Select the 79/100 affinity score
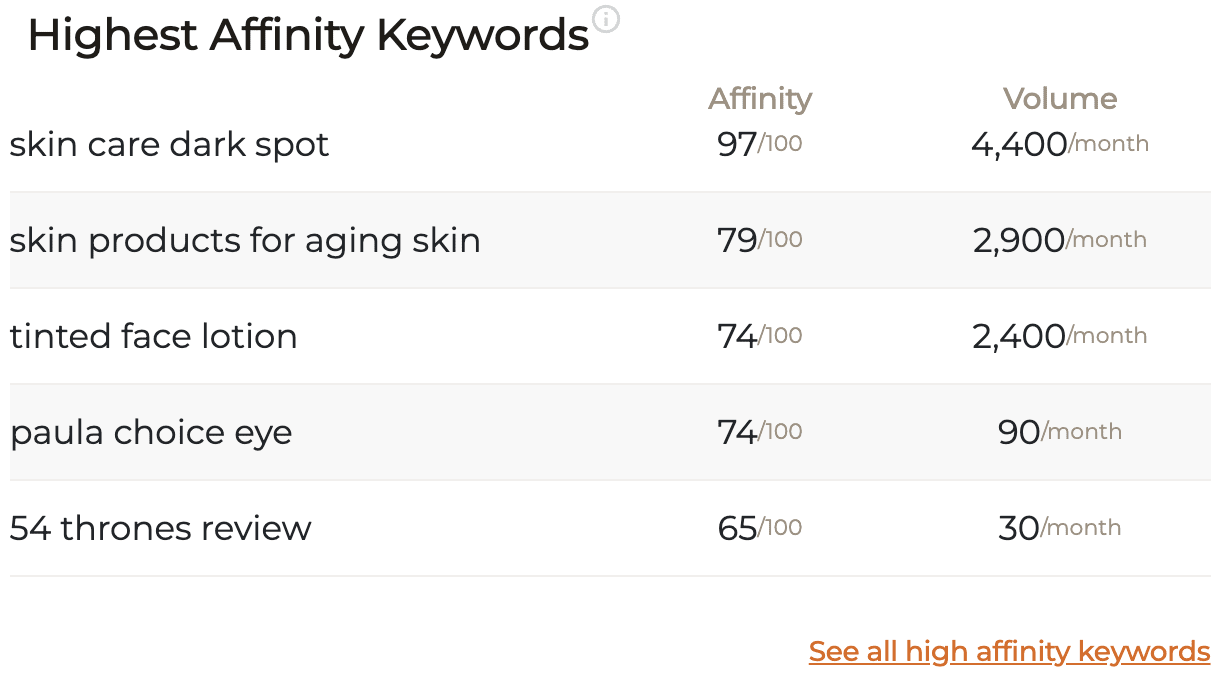This screenshot has height=692, width=1222. pyautogui.click(x=760, y=241)
